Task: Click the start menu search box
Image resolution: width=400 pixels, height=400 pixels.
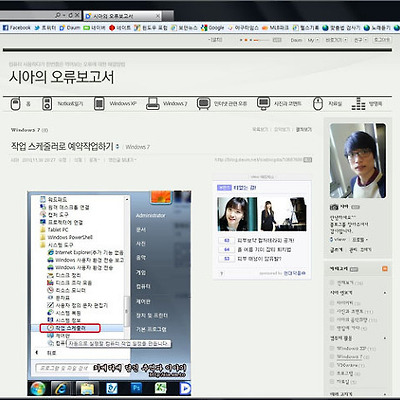Action: [62, 368]
